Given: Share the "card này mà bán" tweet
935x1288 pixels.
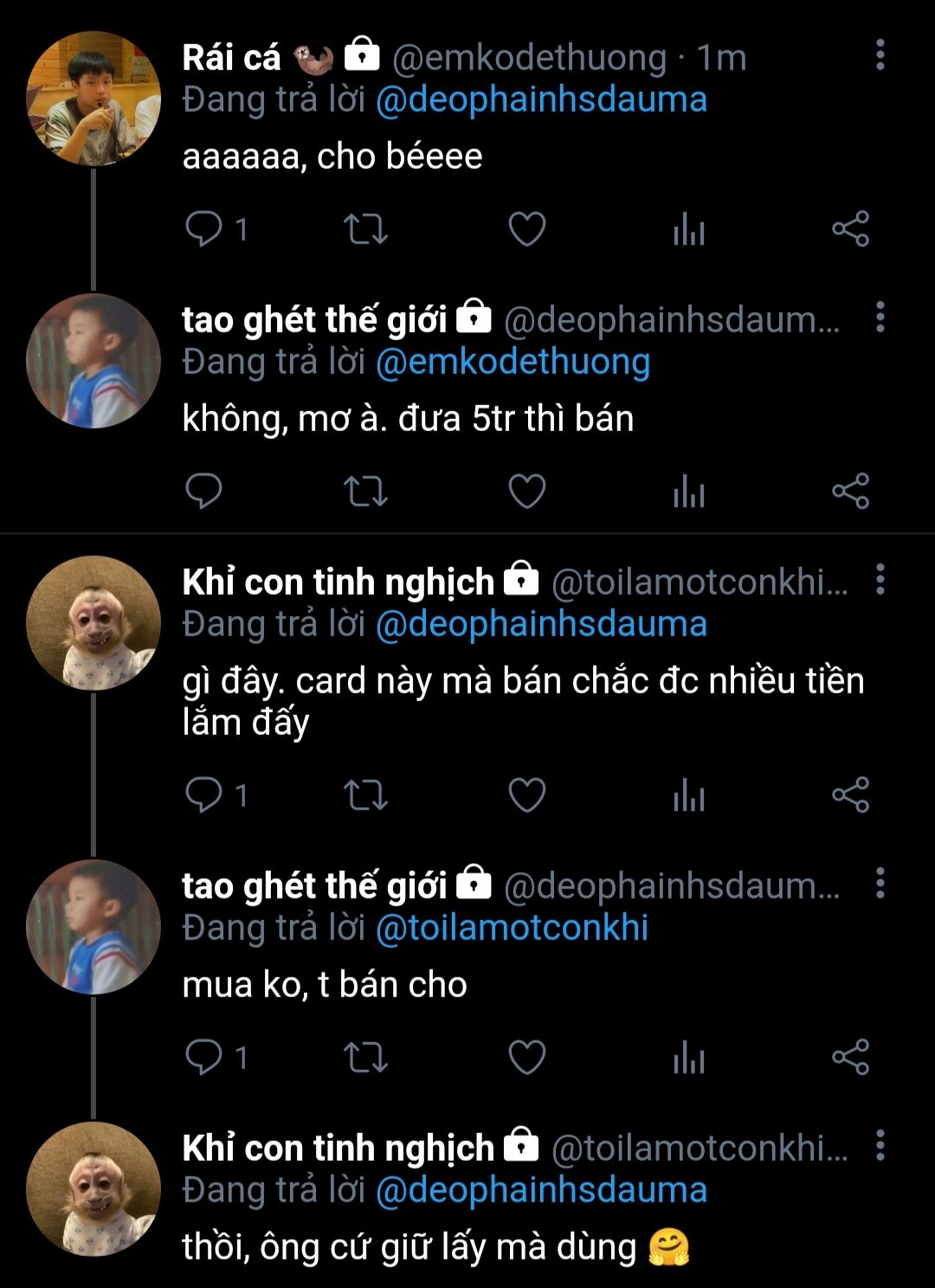Looking at the screenshot, I should (850, 795).
